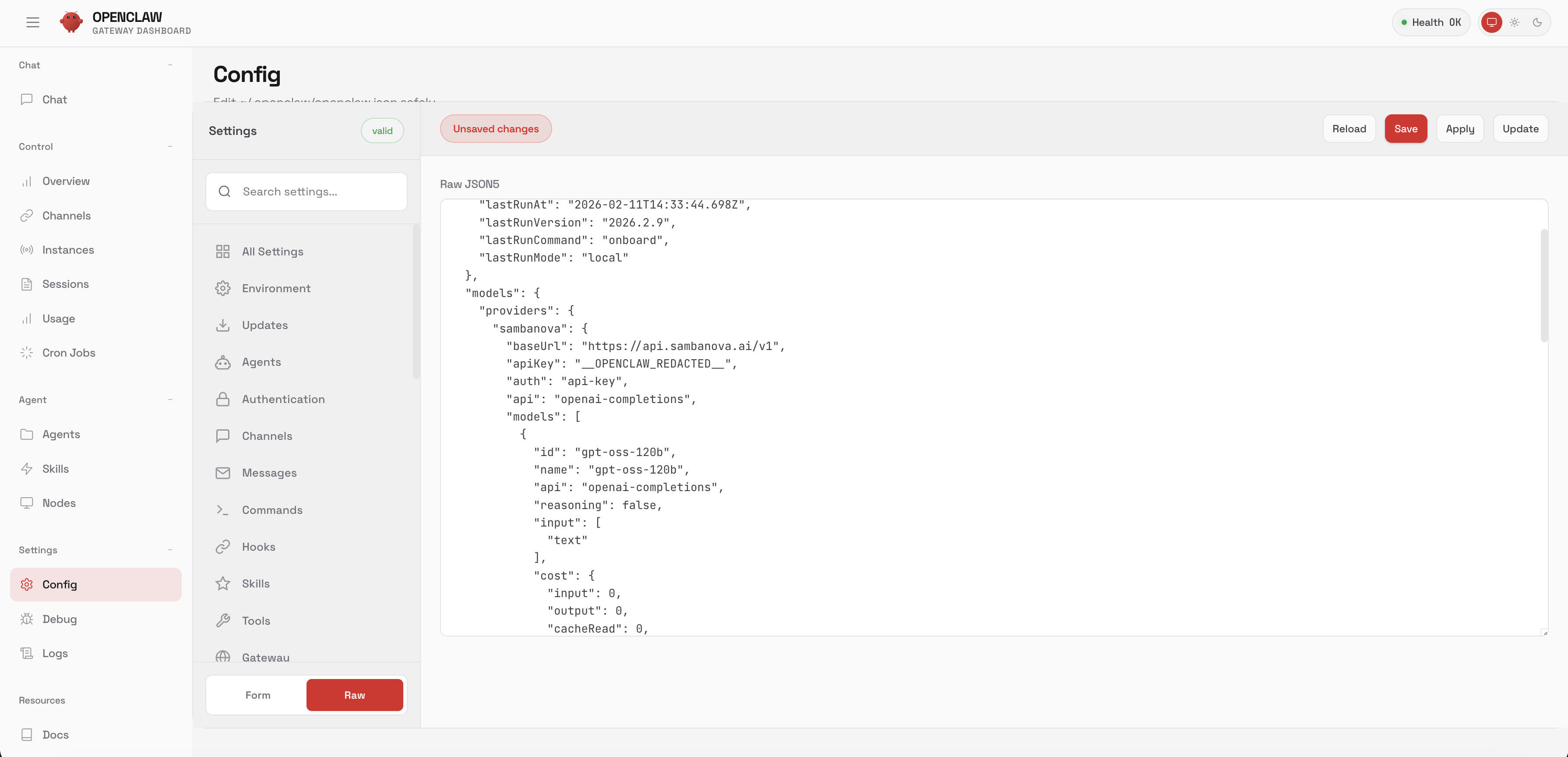Select Environment gear icon
This screenshot has height=757, width=1568.
click(x=223, y=288)
